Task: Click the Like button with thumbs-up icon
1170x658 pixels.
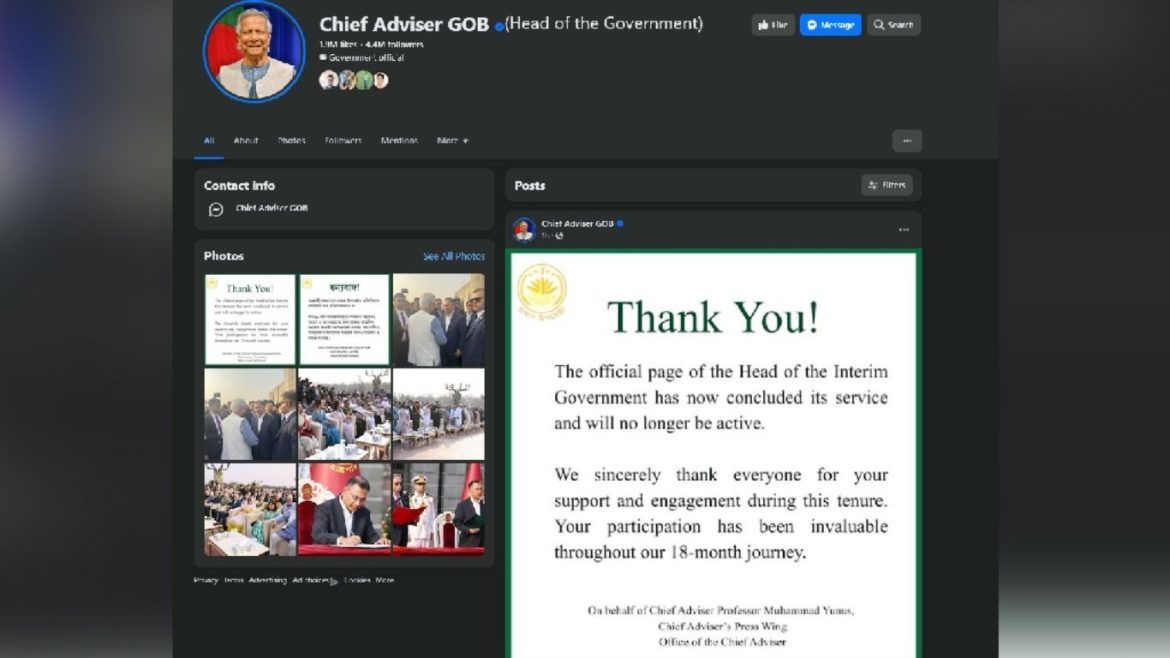Action: click(773, 25)
